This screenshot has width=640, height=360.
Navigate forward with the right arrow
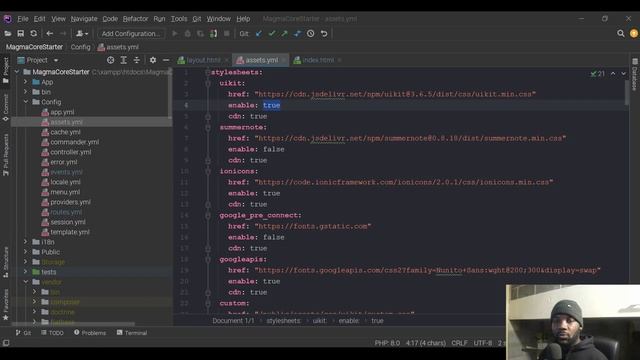[63, 33]
